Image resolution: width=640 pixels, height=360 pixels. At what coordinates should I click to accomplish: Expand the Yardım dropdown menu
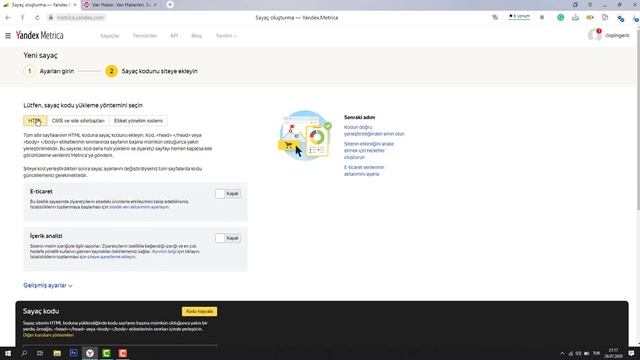(x=226, y=36)
